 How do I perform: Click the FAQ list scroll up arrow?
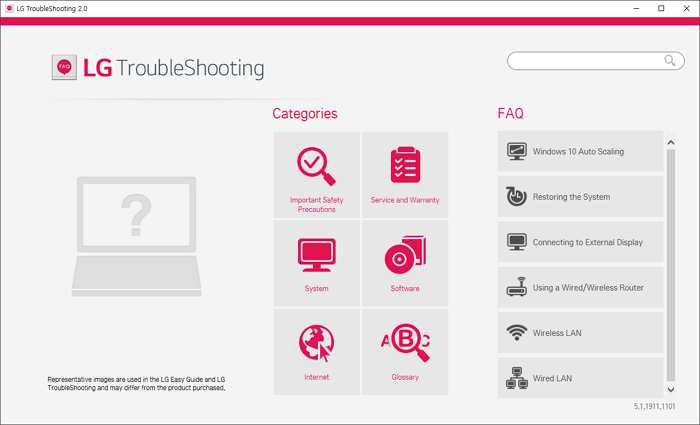(x=671, y=143)
